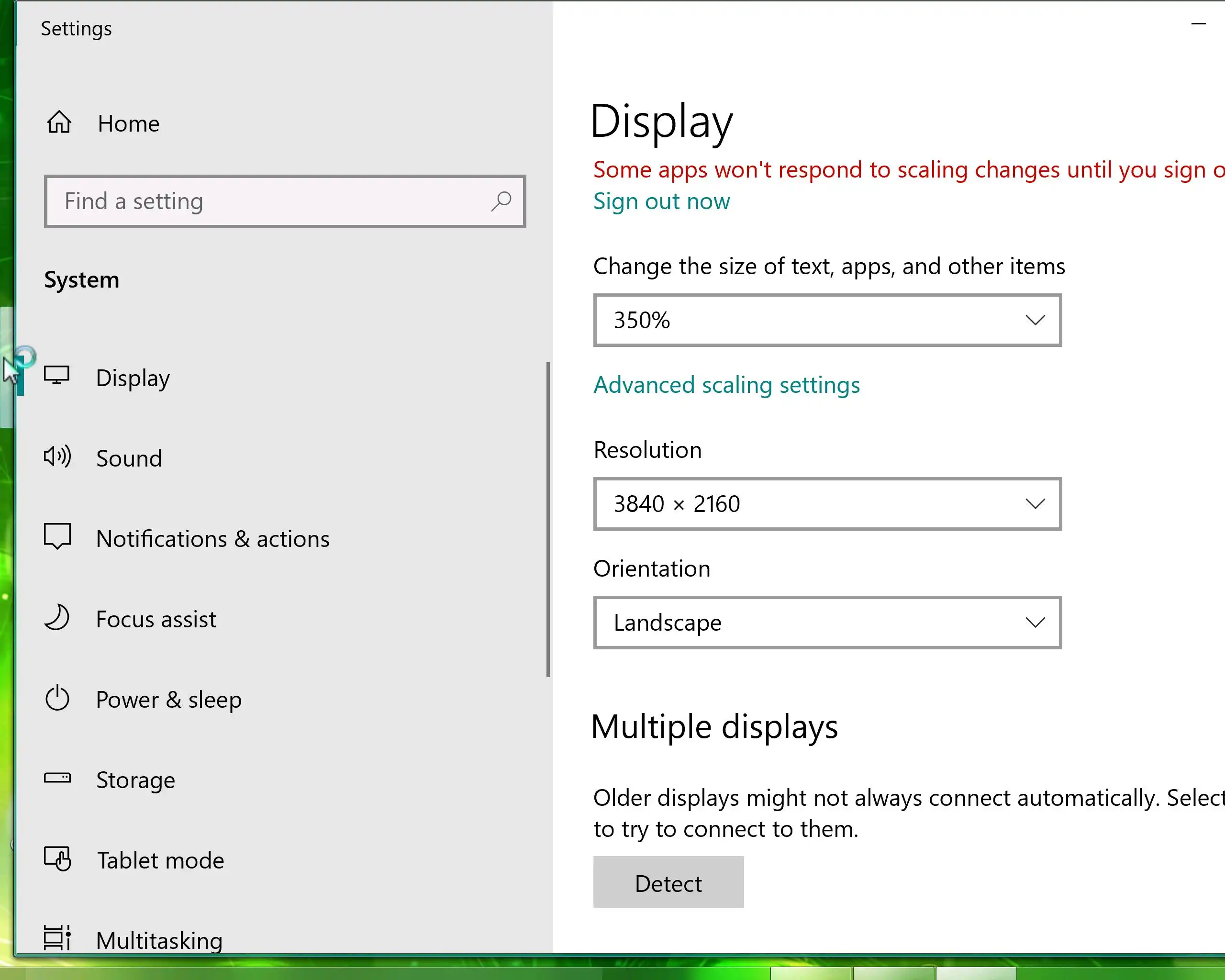Click the Home house icon
This screenshot has height=980, width=1225.
tap(59, 122)
